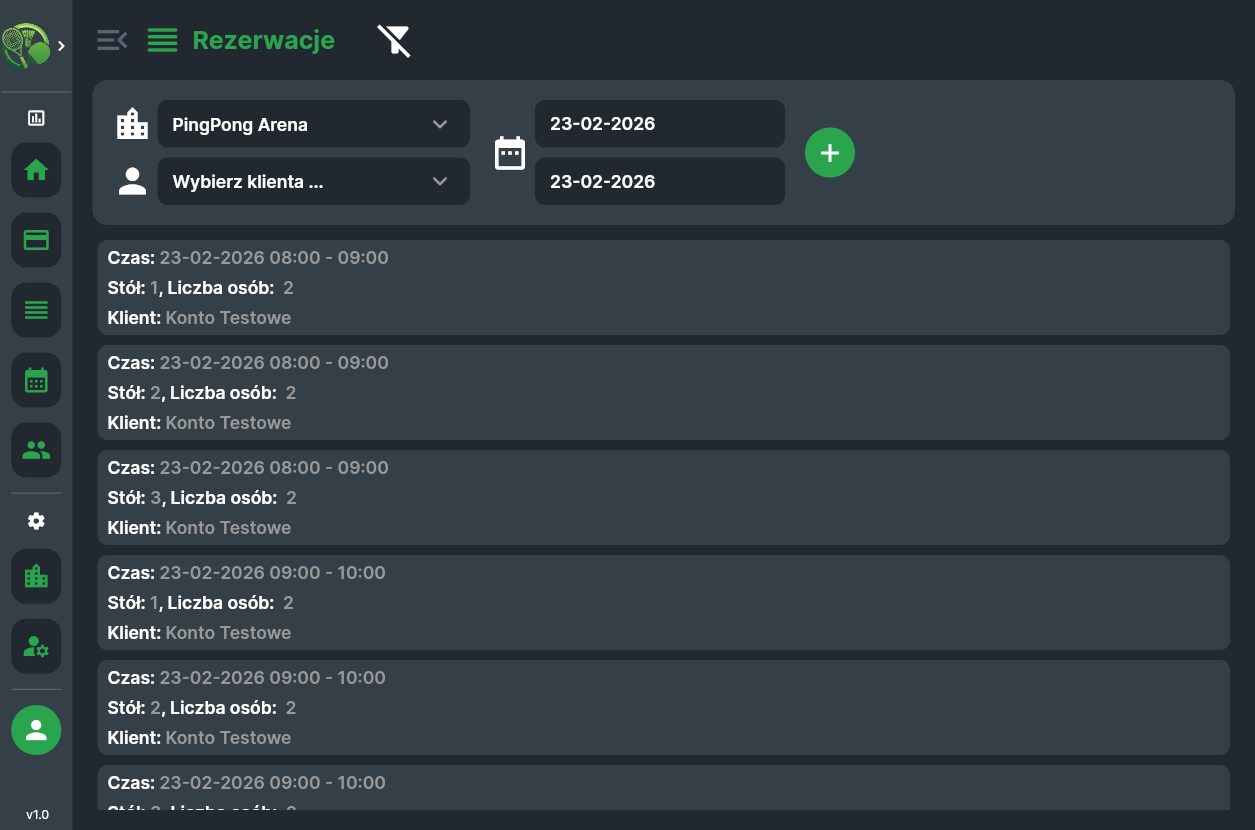The image size is (1255, 830).
Task: Open the calendar icon in sidebar
Action: click(36, 380)
